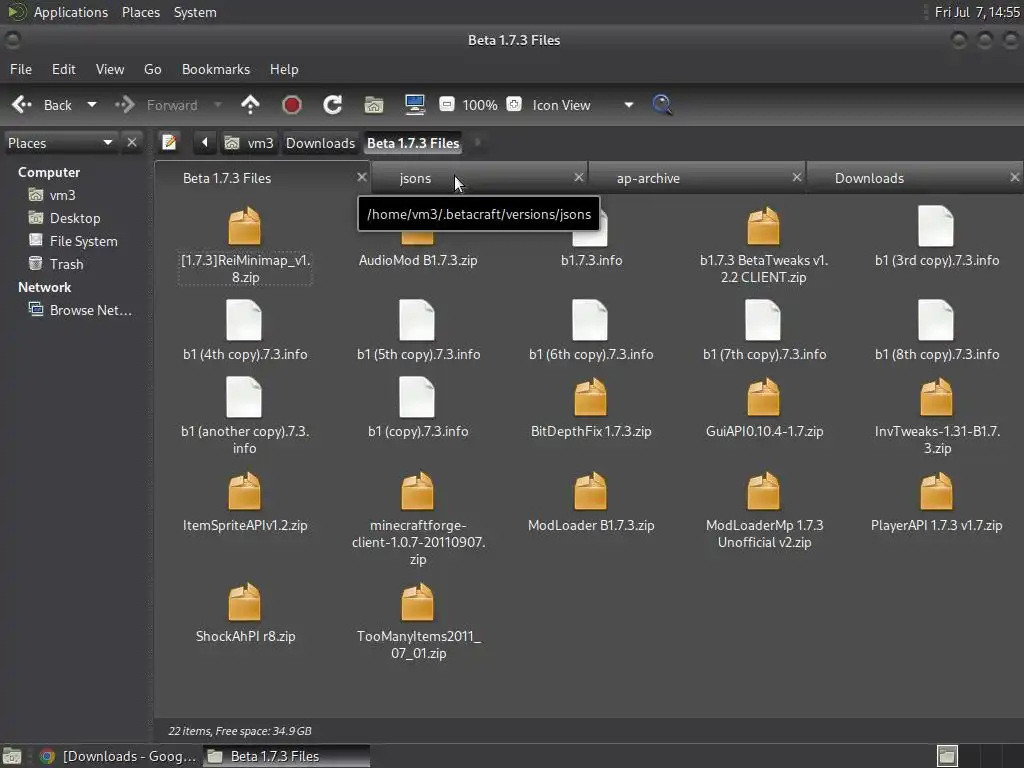
Task: Open the Icon View mode dropdown
Action: [581, 105]
